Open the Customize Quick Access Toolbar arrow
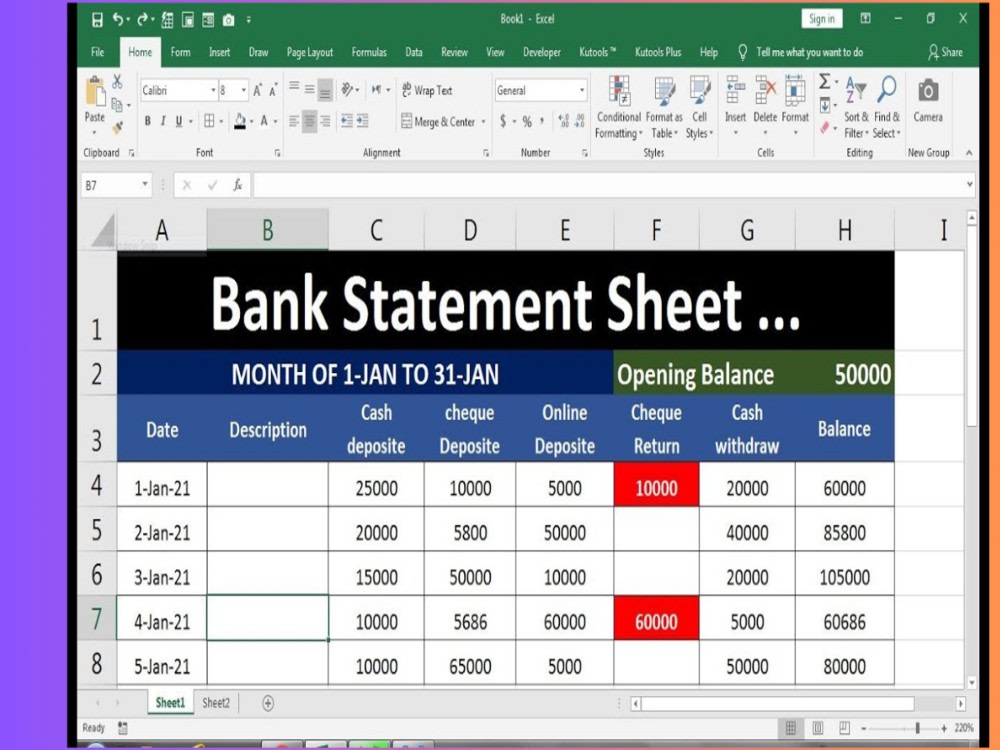This screenshot has width=1000, height=750. pos(249,20)
